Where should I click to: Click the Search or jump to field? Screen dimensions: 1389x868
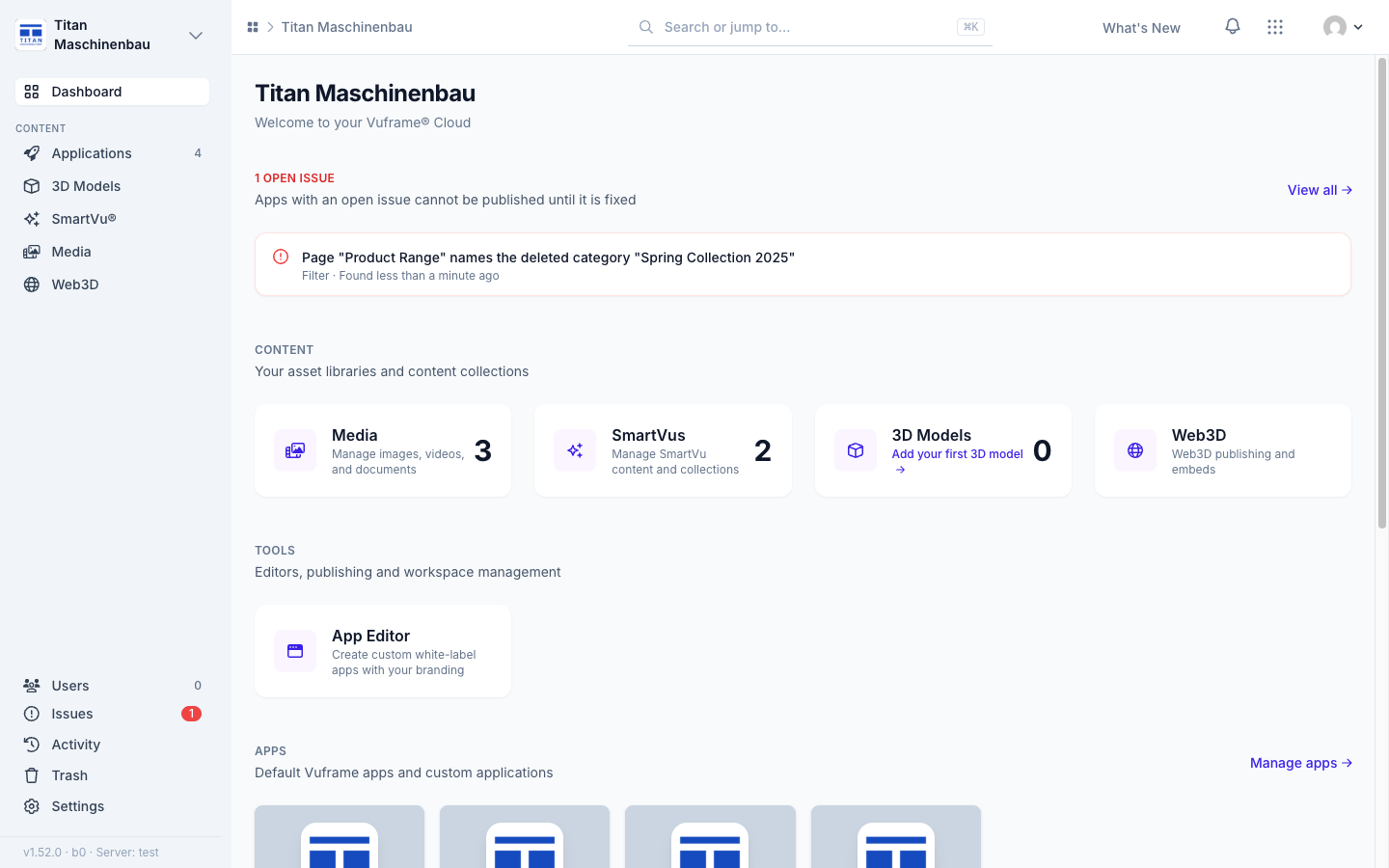click(810, 27)
